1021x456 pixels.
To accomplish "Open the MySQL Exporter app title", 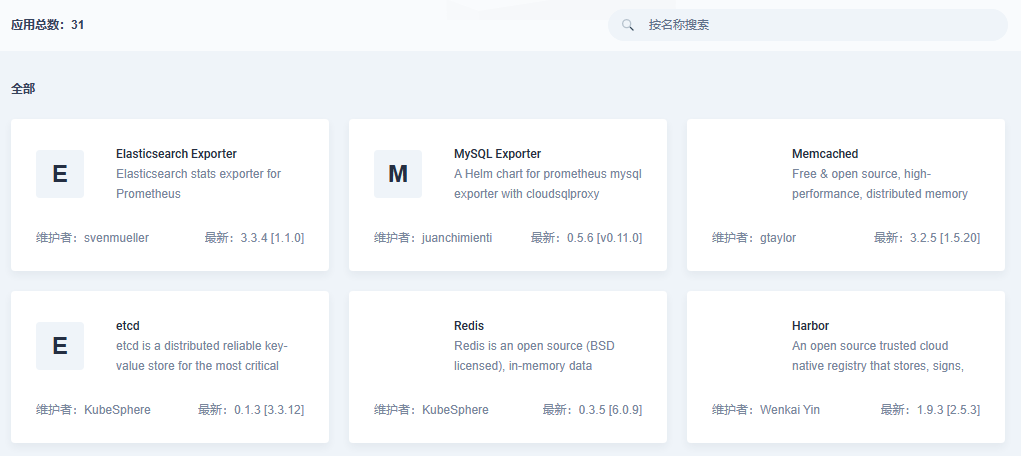I will [x=497, y=154].
